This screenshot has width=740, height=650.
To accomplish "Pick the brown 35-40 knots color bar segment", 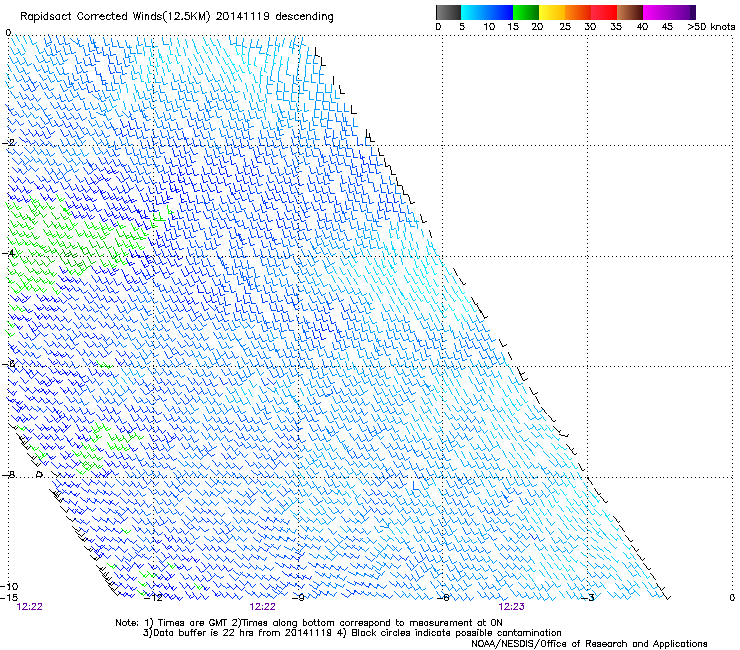I will point(630,12).
